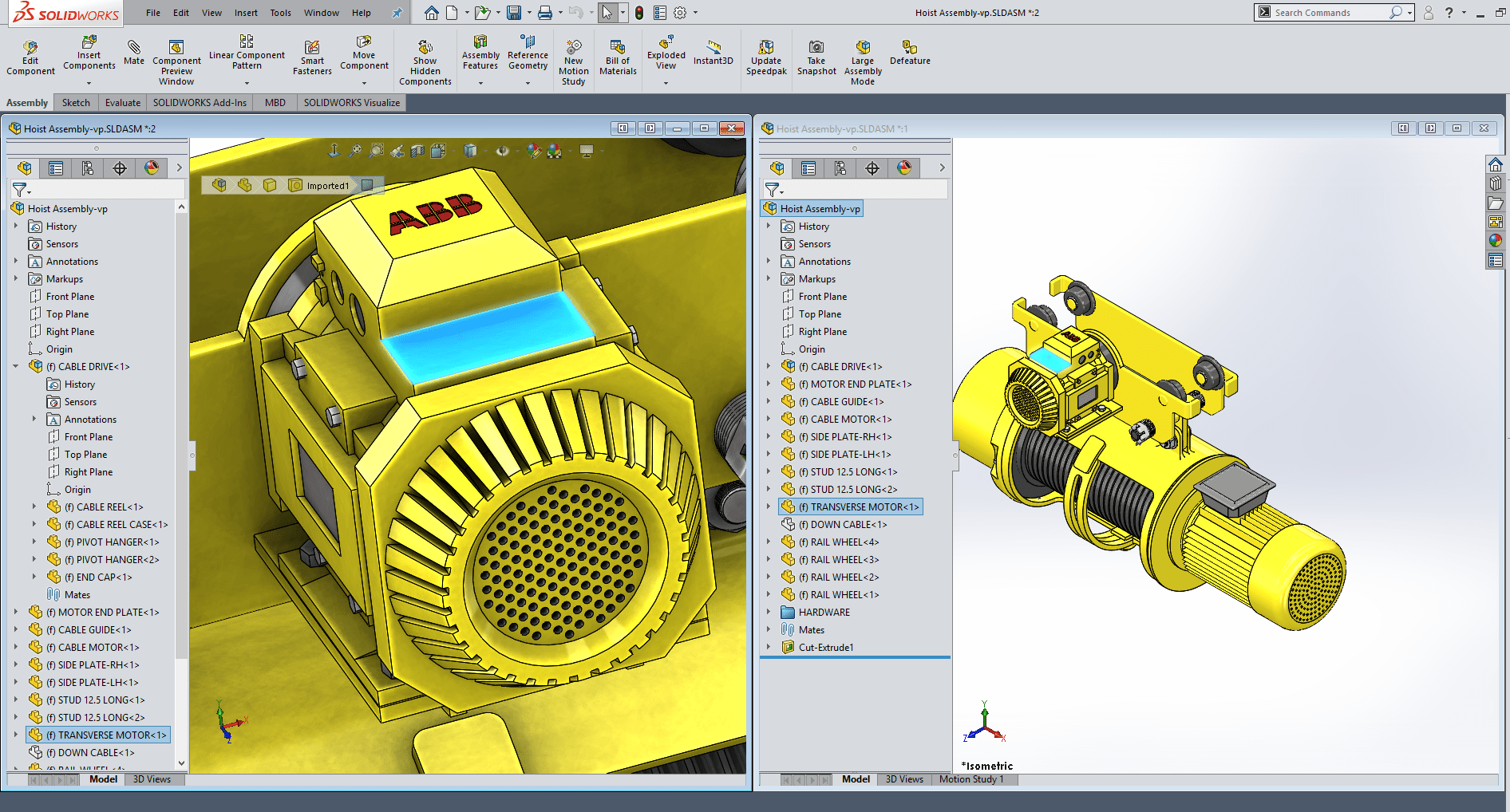Click the Appearances icon in the right task pane

1495,241
